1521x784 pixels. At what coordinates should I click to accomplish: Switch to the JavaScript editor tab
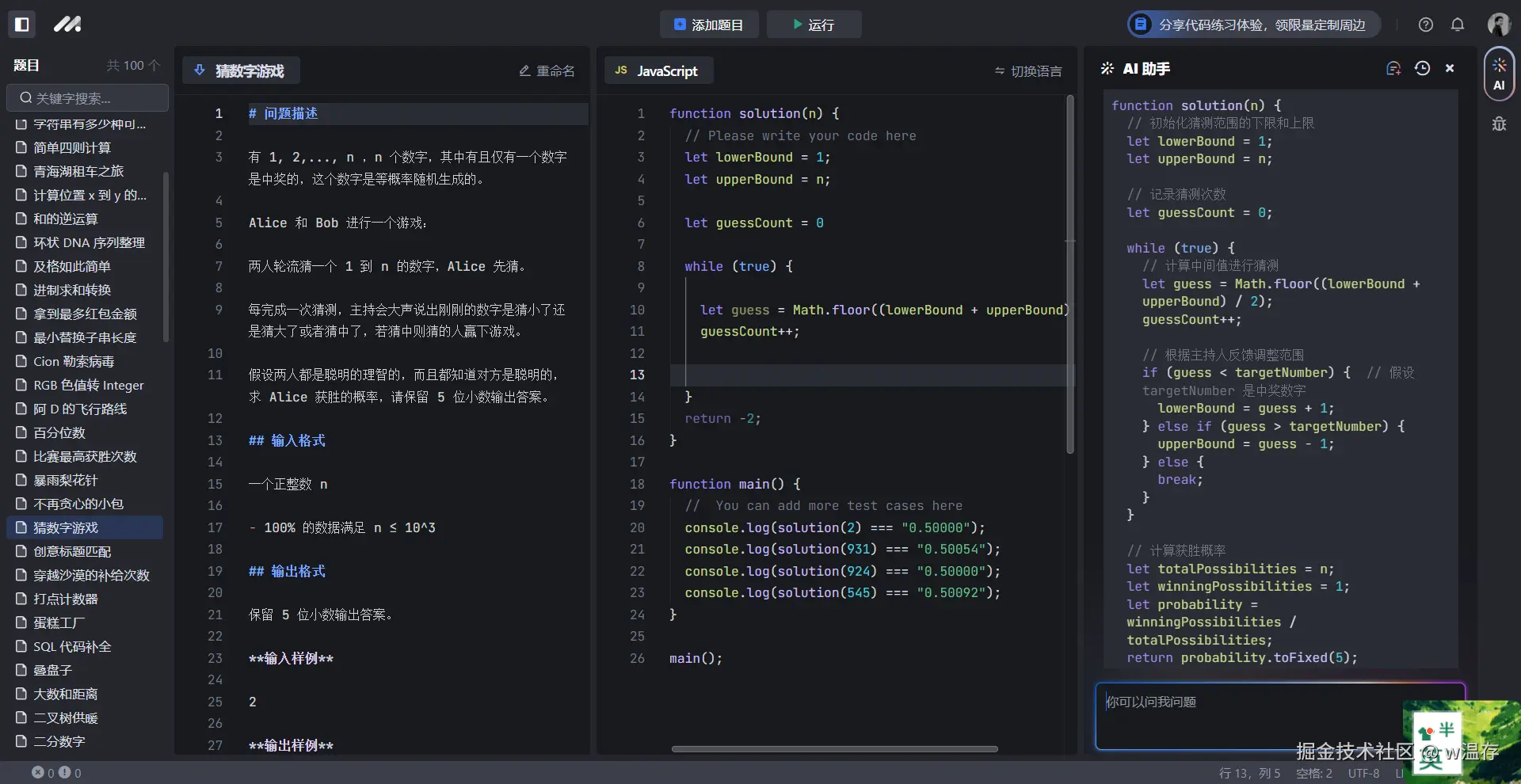pyautogui.click(x=658, y=70)
